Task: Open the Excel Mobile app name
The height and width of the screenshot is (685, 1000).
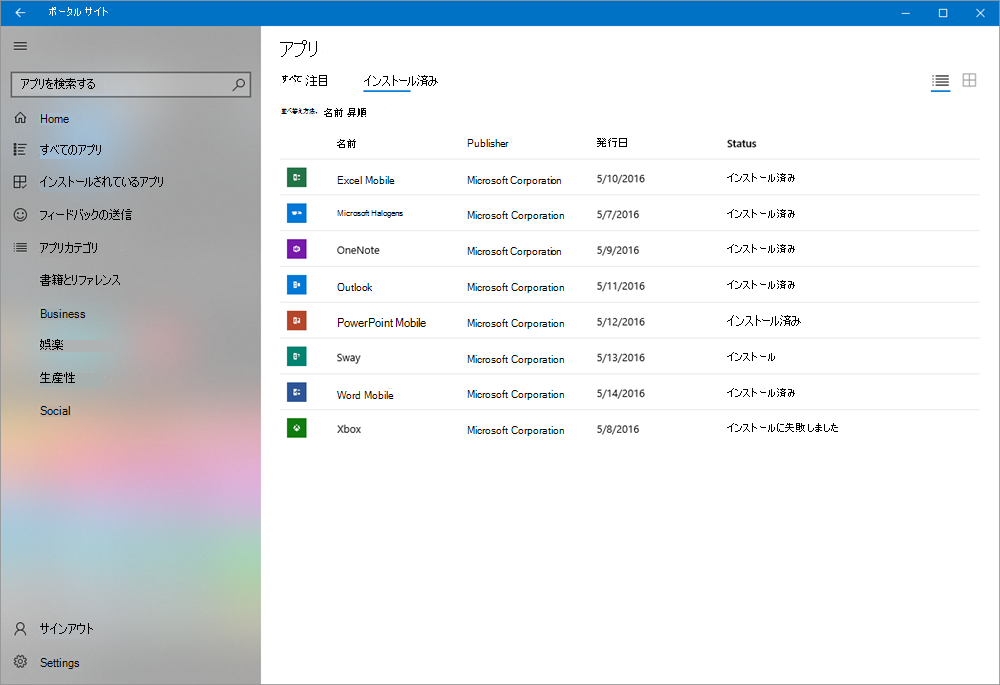Action: point(365,180)
